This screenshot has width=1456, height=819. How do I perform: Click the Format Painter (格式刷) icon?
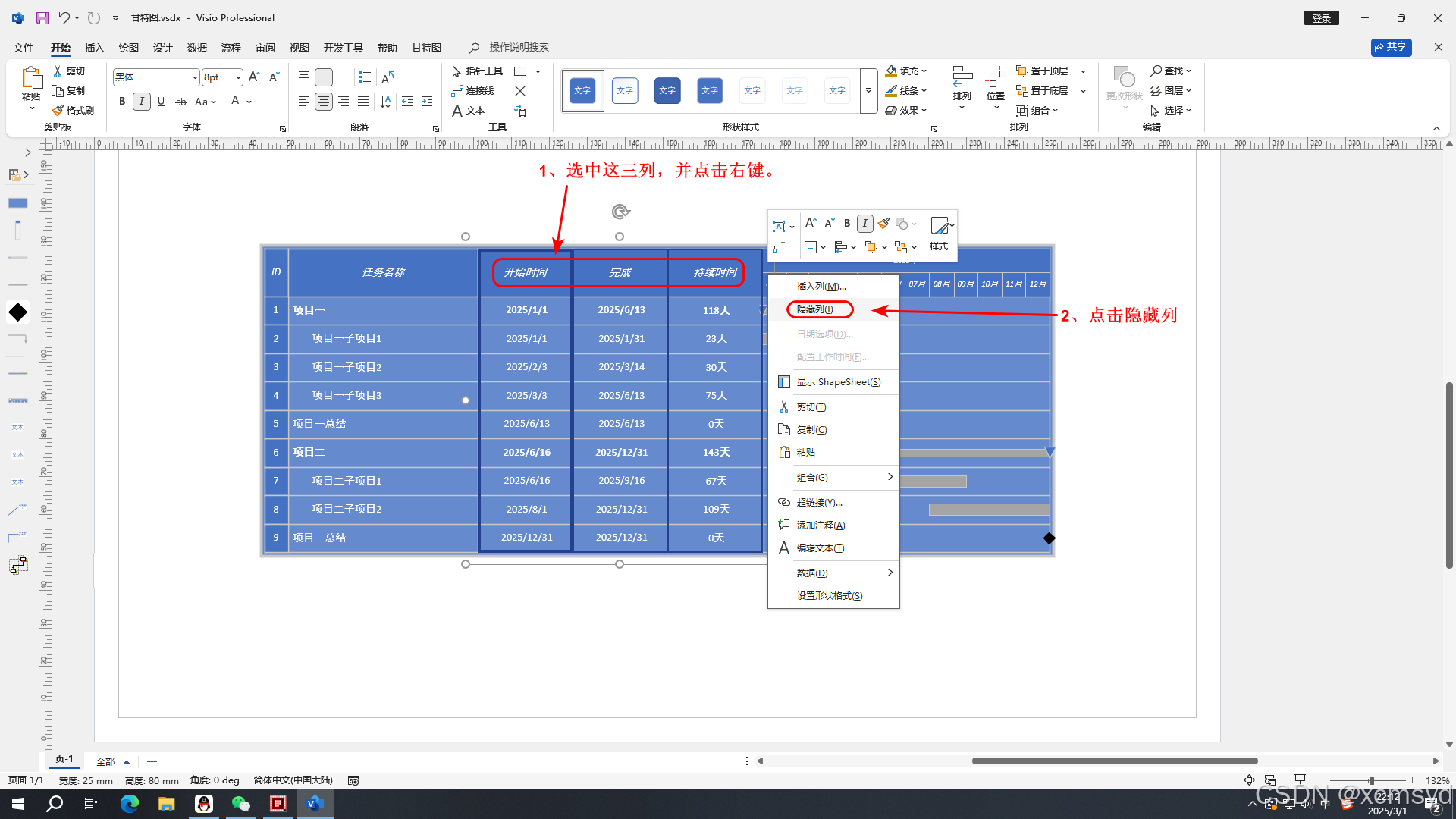(x=58, y=110)
